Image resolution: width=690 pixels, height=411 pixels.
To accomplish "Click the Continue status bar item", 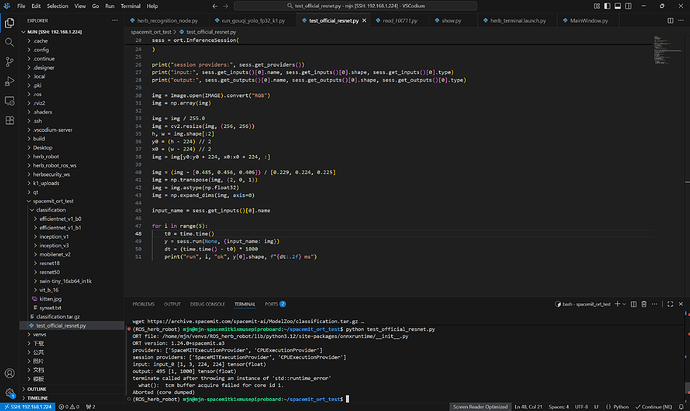I will click(653, 407).
